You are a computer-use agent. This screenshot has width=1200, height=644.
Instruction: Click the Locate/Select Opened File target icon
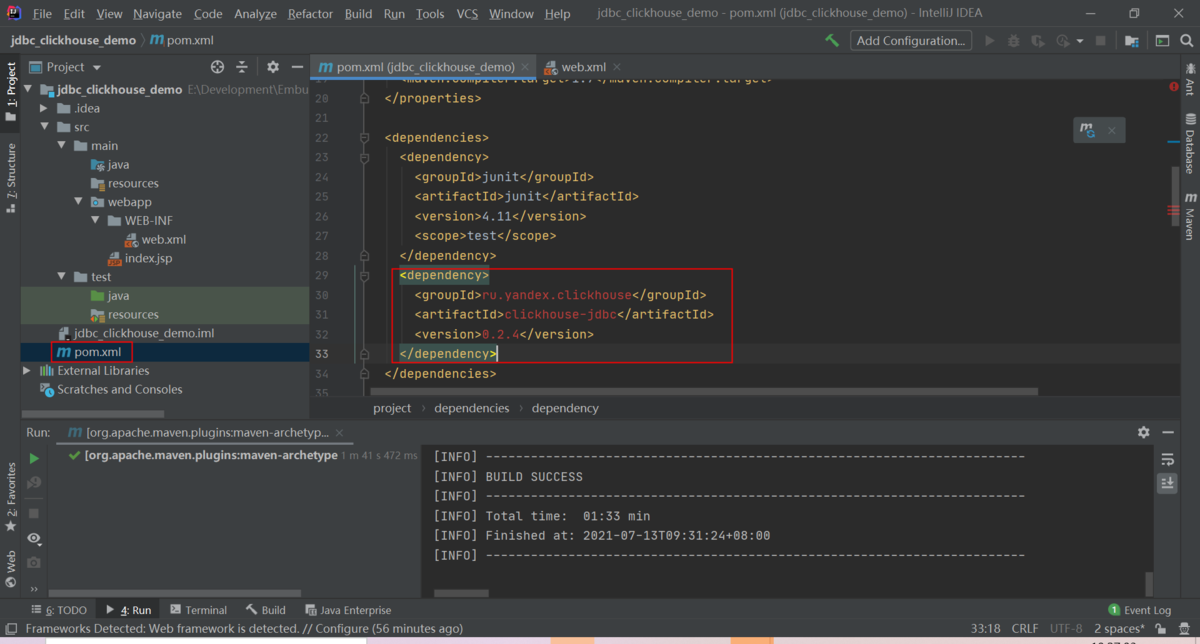pyautogui.click(x=217, y=67)
